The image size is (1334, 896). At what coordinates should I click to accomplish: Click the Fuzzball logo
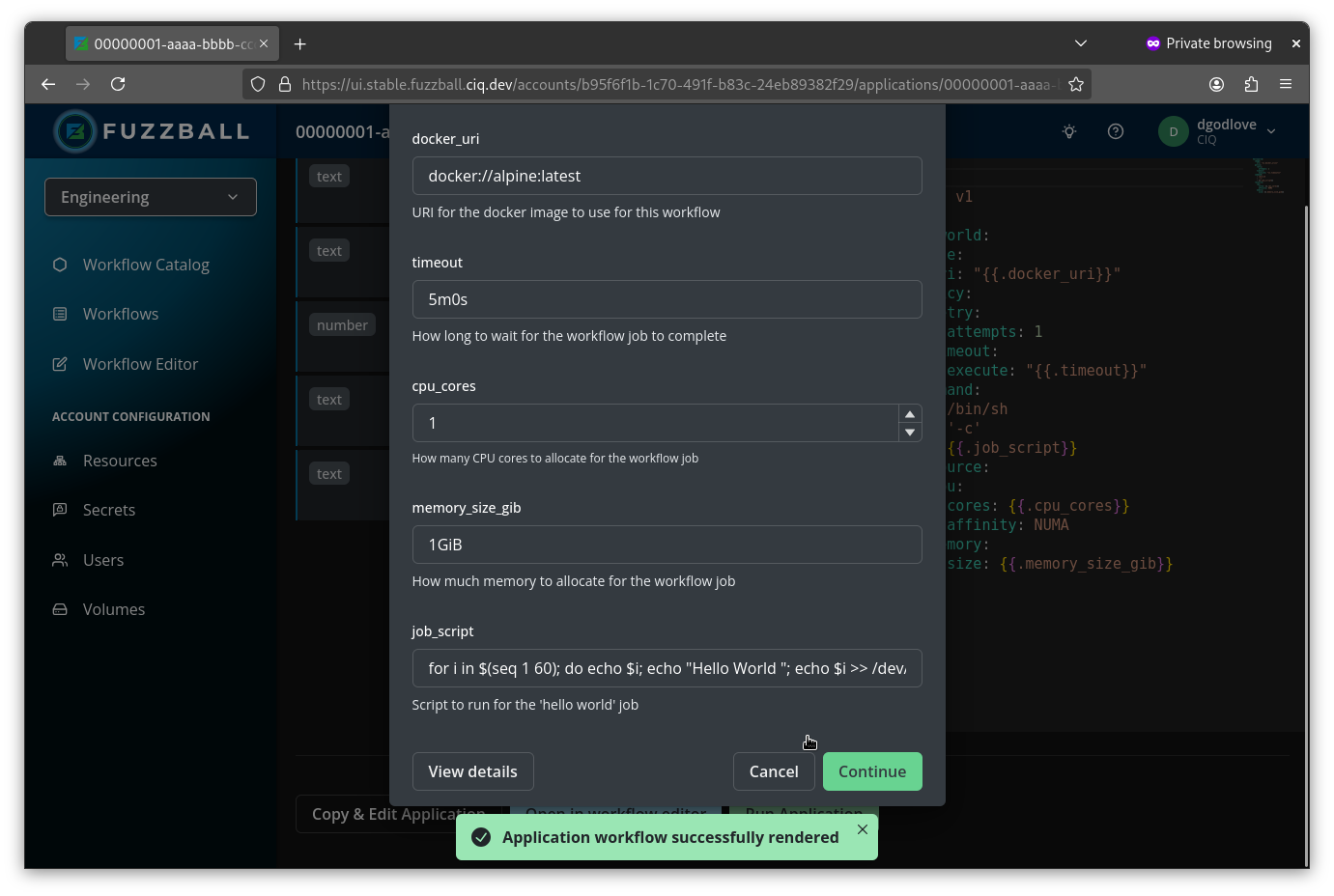[x=151, y=130]
